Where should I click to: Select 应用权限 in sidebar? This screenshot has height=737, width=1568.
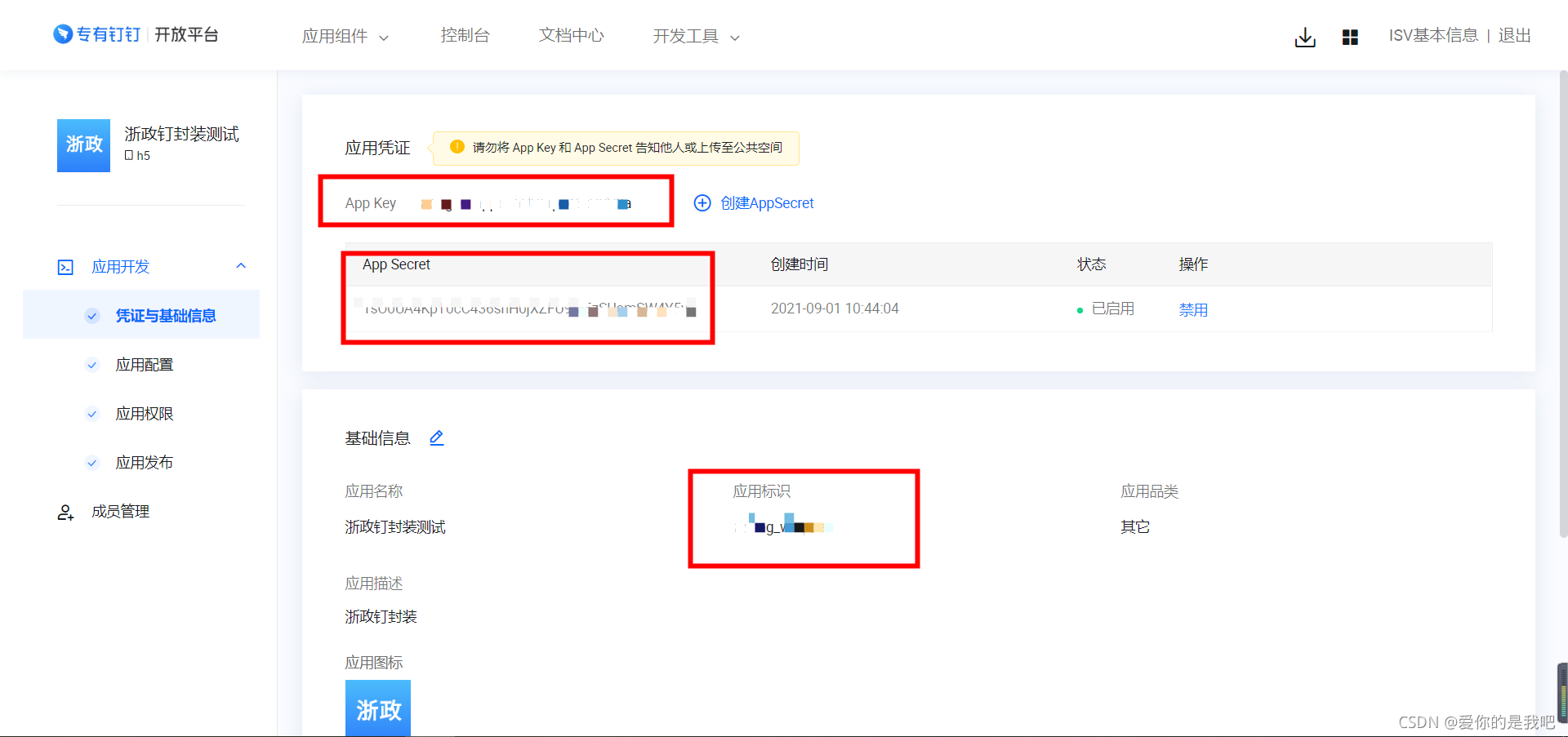[145, 414]
